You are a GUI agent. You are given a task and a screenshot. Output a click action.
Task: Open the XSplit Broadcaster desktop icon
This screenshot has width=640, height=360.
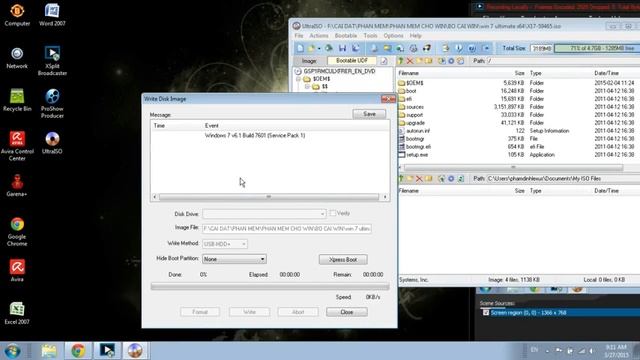coord(52,61)
